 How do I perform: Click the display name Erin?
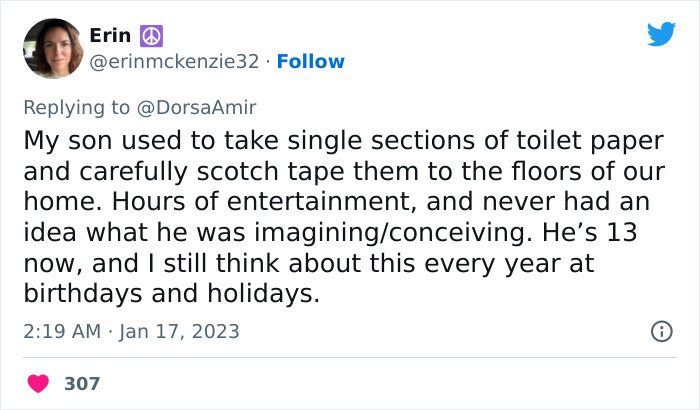pos(108,35)
